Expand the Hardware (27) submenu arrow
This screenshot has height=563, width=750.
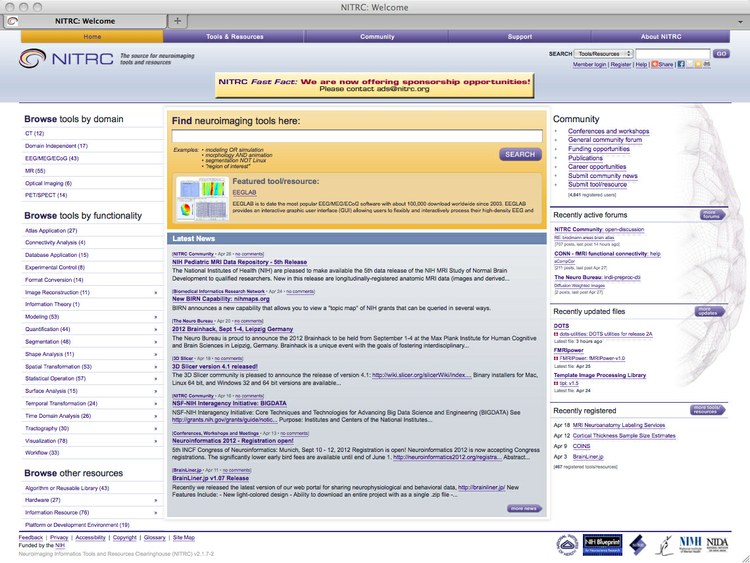155,500
